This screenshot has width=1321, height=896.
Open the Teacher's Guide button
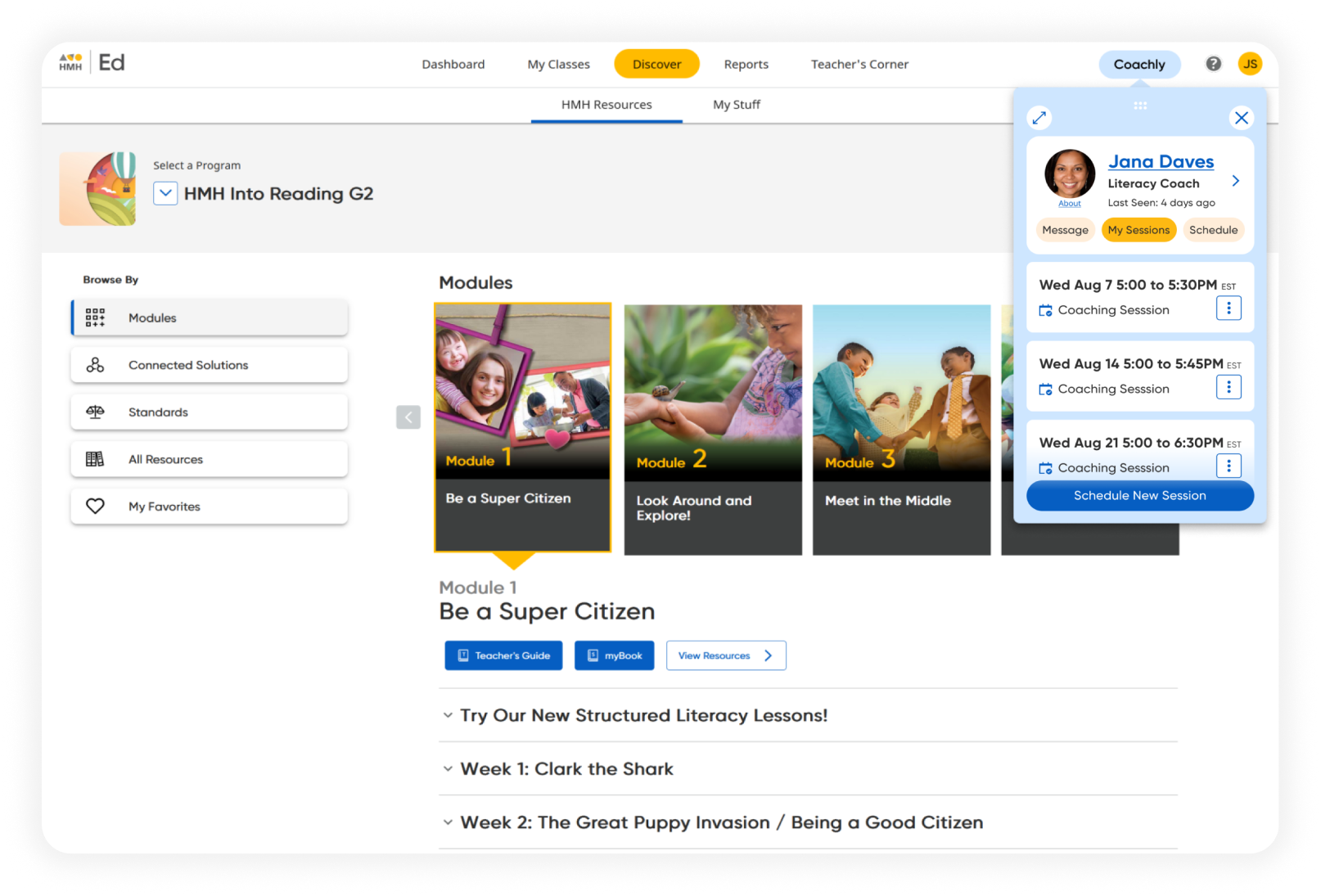click(x=503, y=655)
